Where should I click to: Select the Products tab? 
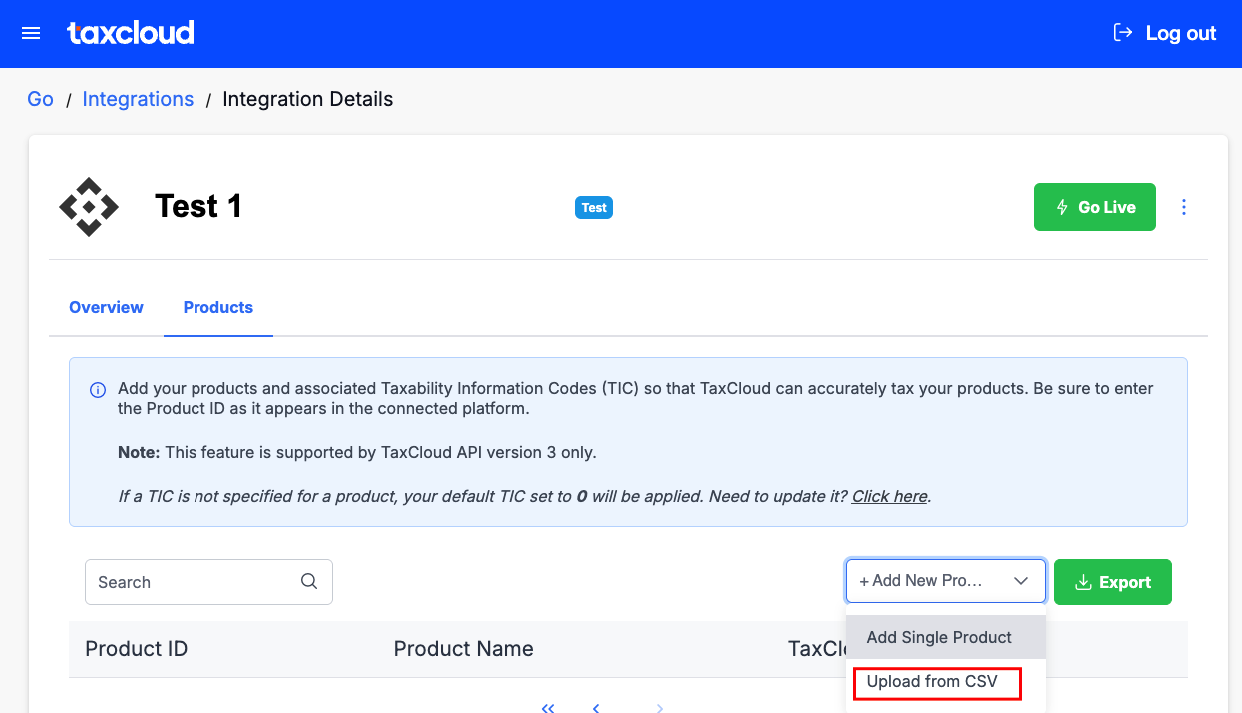click(218, 307)
